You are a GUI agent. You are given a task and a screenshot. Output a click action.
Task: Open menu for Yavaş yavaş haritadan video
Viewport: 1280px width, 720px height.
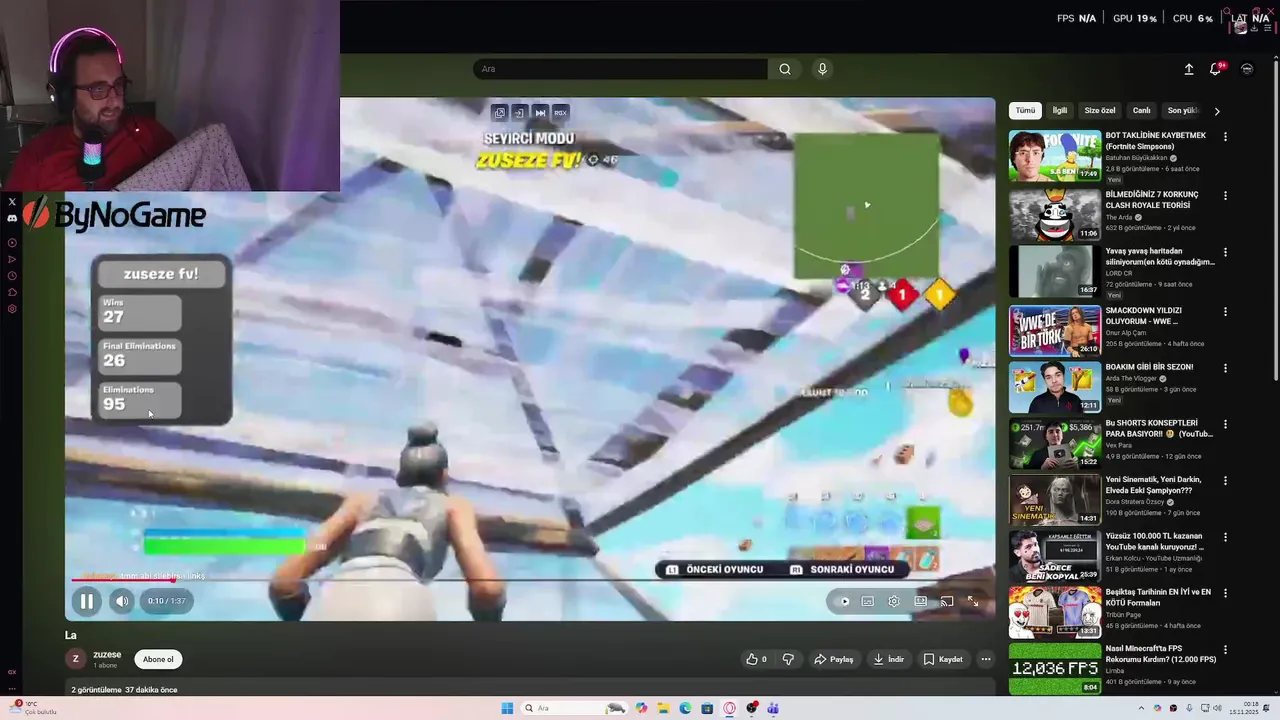(1225, 252)
